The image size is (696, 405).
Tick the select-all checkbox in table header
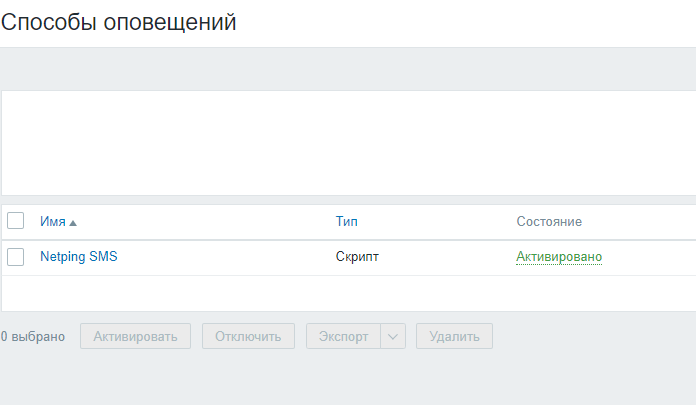click(16, 221)
